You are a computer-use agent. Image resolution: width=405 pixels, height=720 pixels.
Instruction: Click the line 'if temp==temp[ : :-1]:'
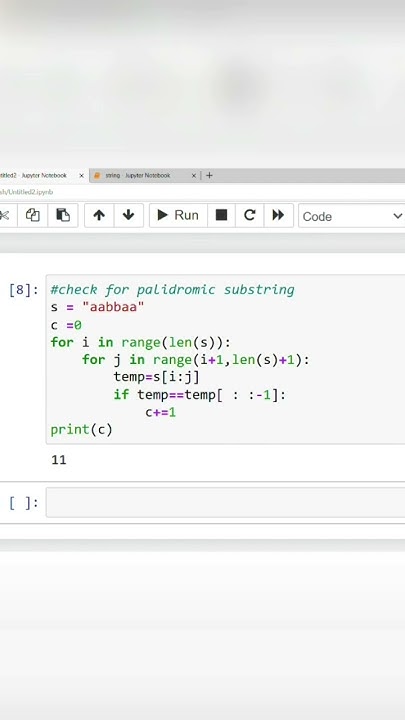pyautogui.click(x=200, y=394)
